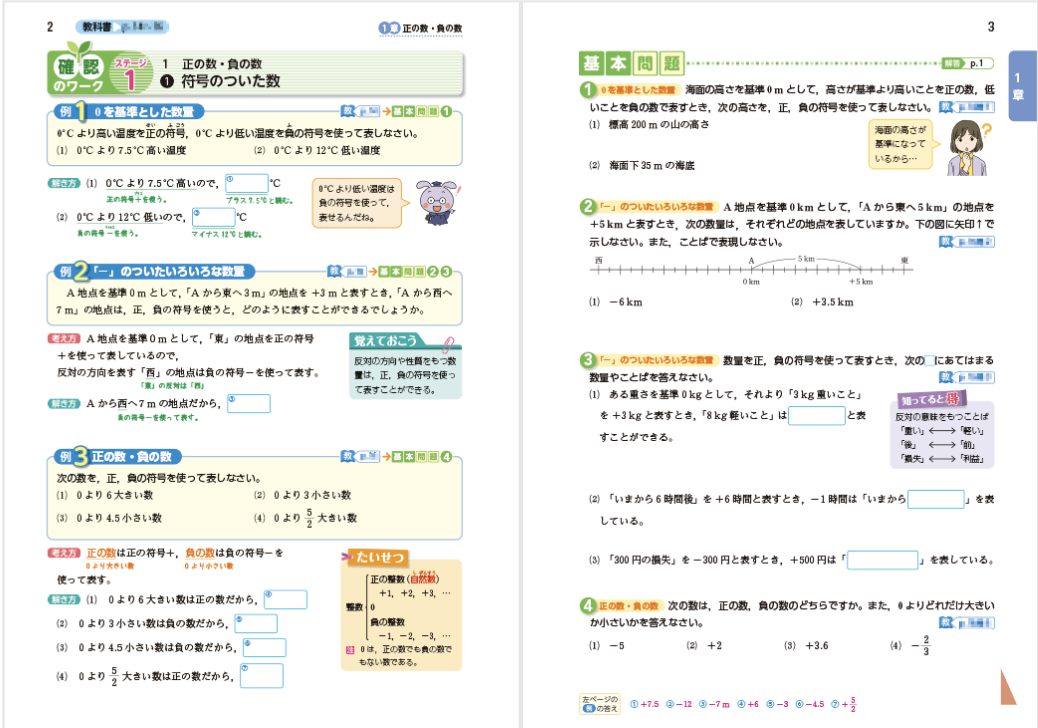Click answer box ④ for 6大きい数
Screen dimensions: 1038x728
tap(286, 600)
